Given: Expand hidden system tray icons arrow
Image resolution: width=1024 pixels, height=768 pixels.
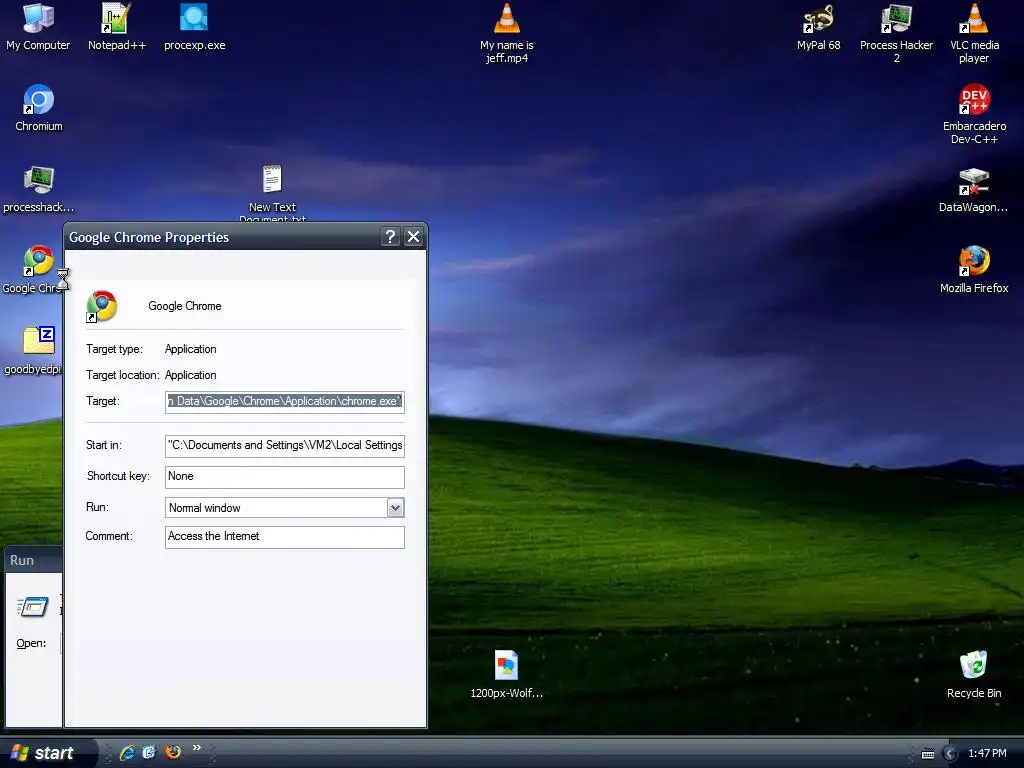Looking at the screenshot, I should (950, 754).
